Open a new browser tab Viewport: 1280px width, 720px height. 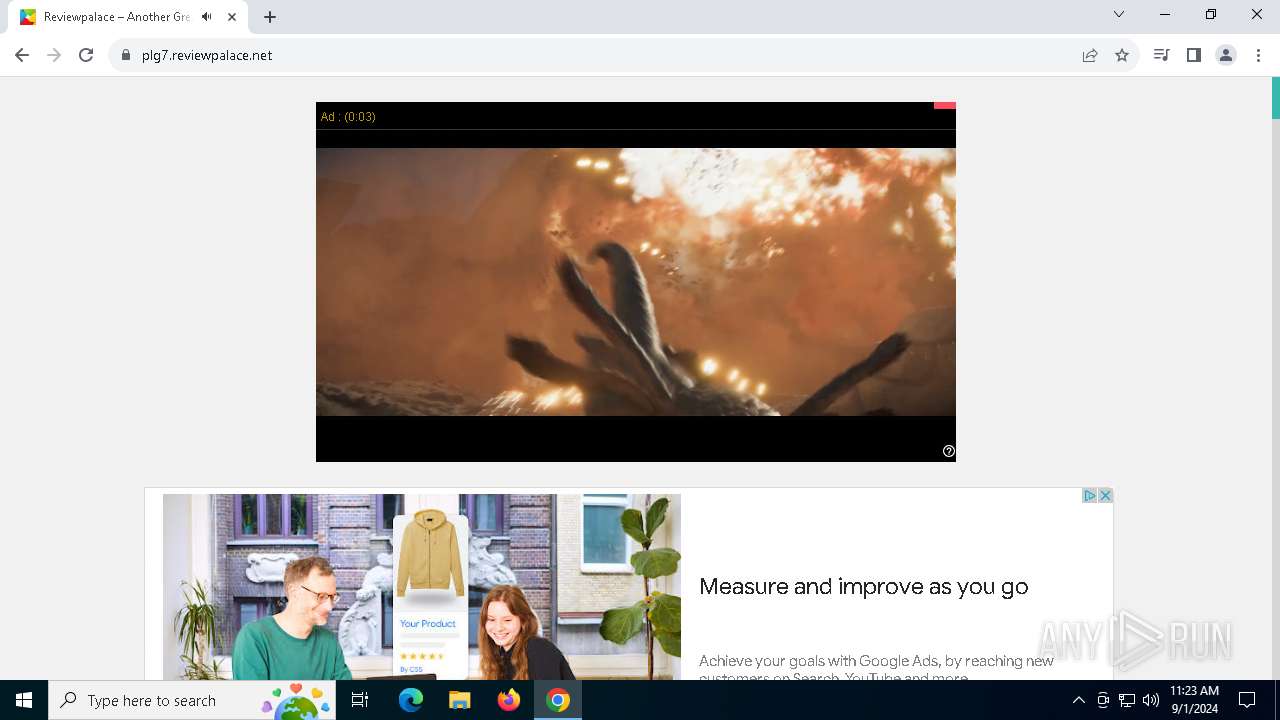click(270, 17)
